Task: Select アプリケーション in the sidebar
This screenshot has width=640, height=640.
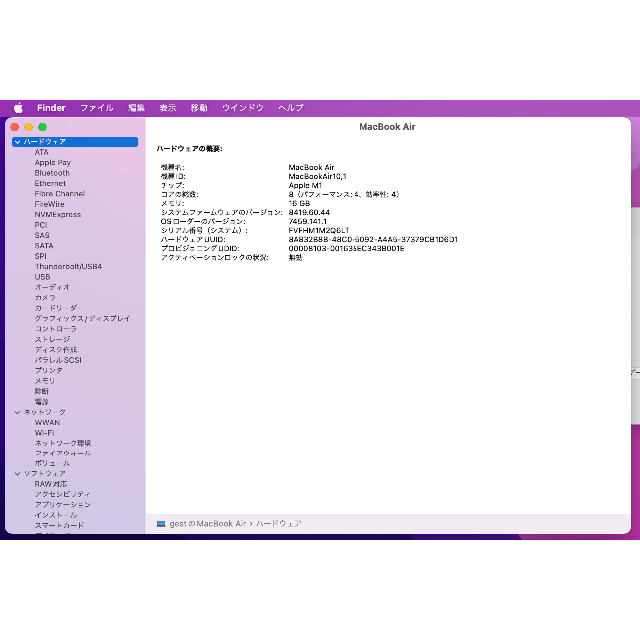Action: click(x=63, y=505)
